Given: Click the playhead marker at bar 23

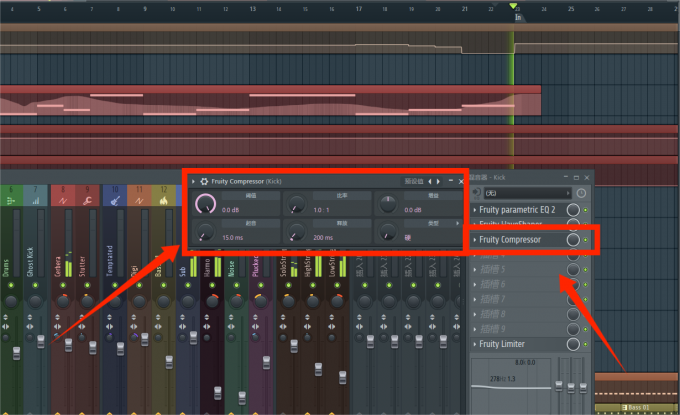Looking at the screenshot, I should coord(513,6).
